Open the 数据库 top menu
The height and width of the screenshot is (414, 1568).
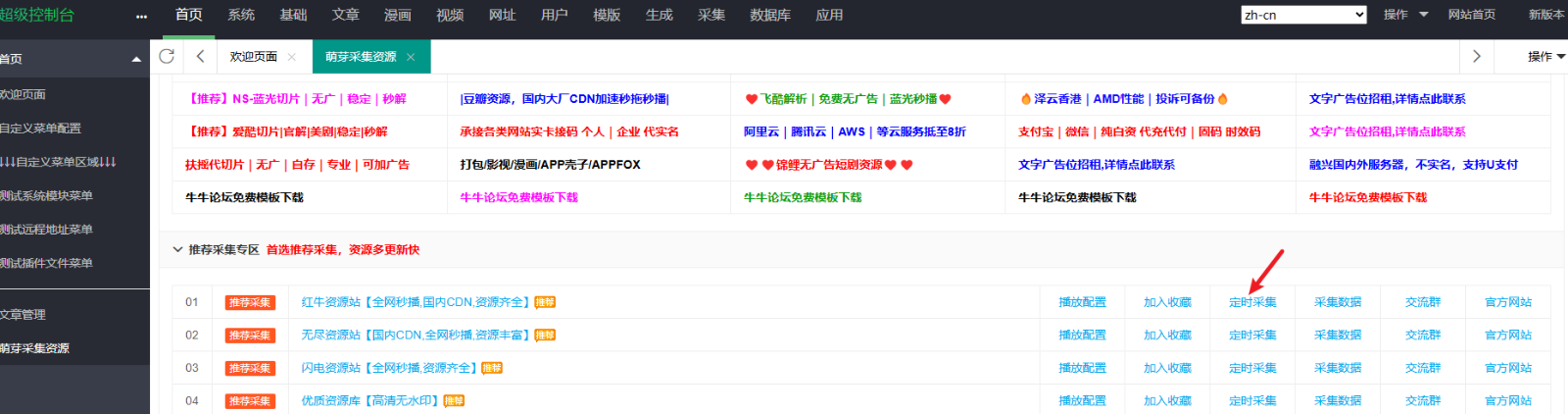(769, 15)
